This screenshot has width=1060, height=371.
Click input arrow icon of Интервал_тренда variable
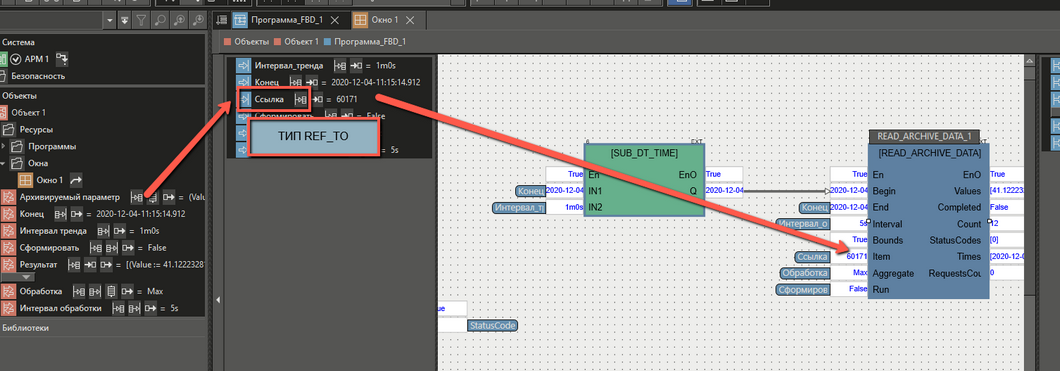coord(243,66)
